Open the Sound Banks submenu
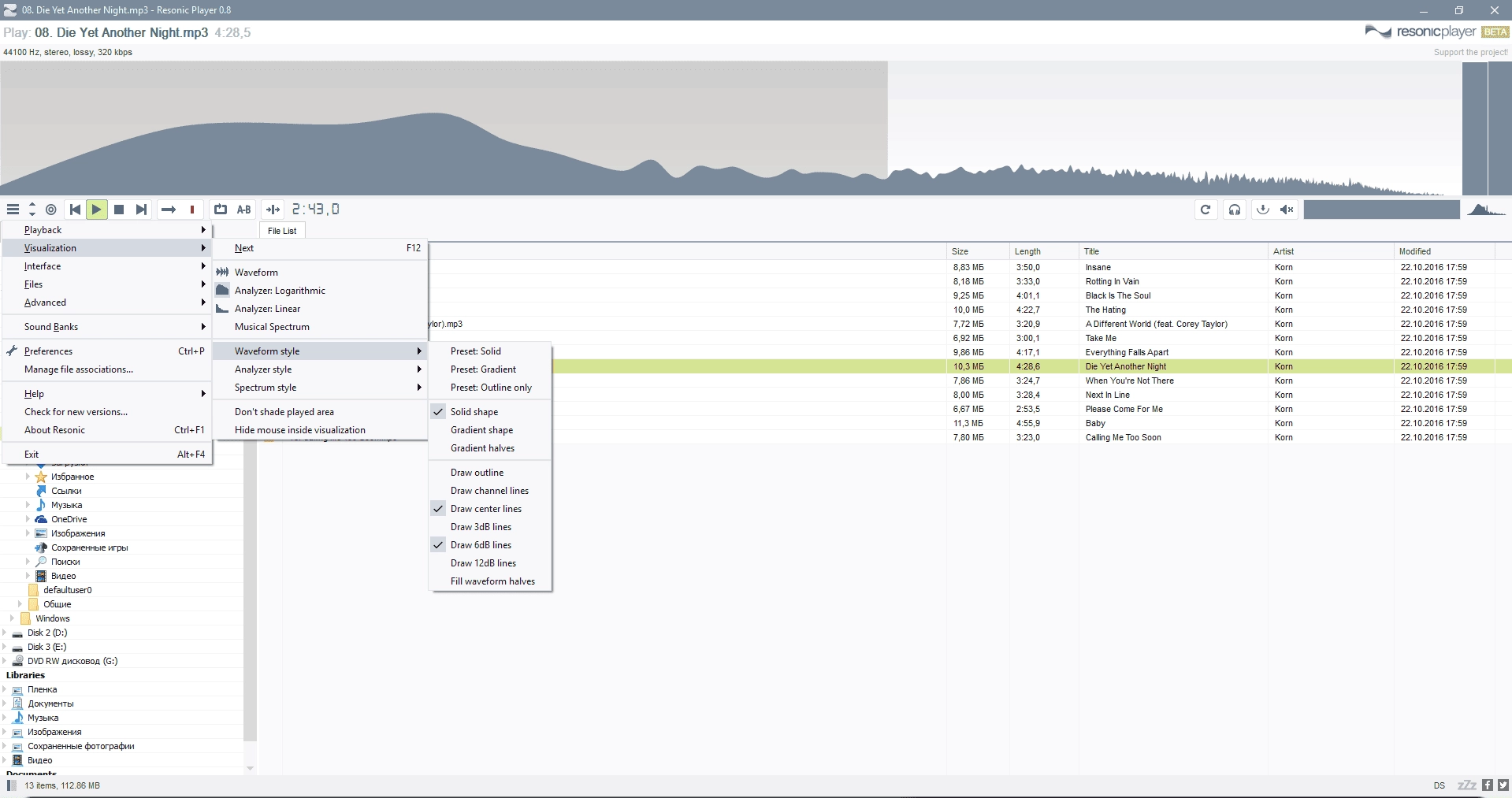 107,327
